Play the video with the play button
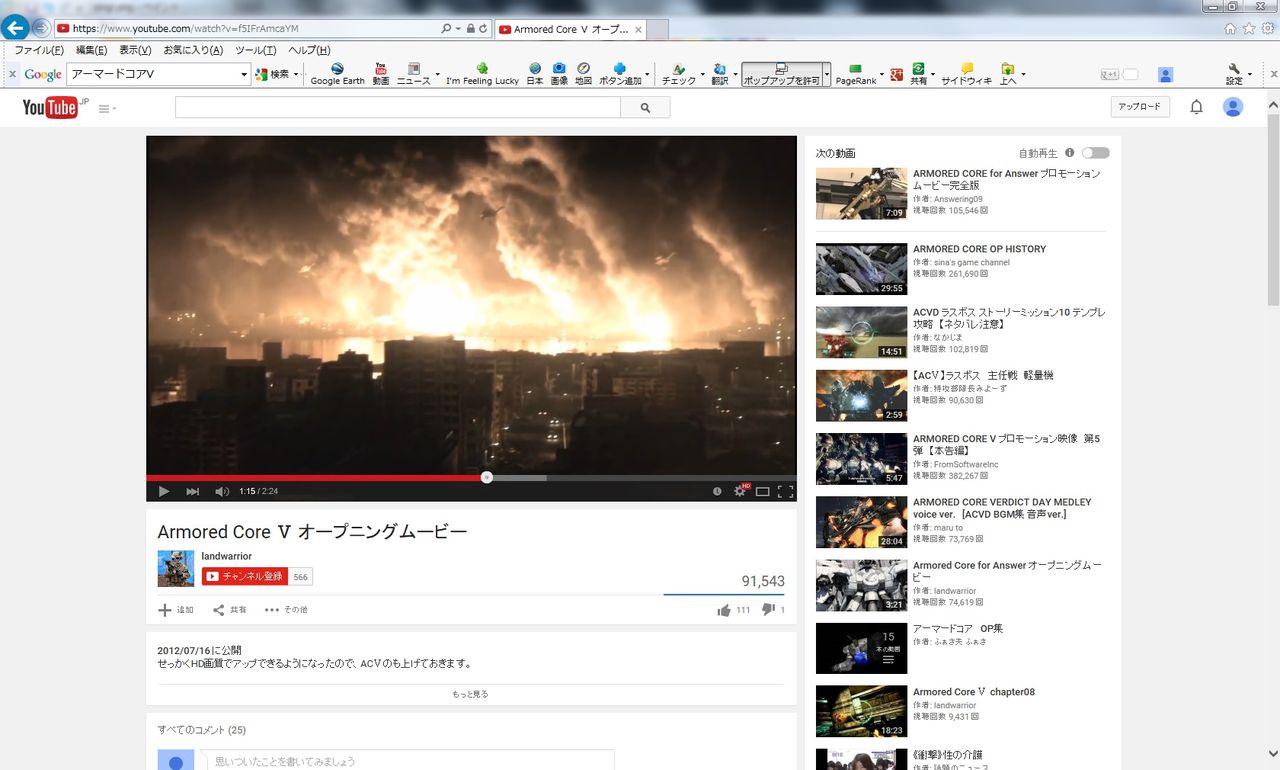The width and height of the screenshot is (1280, 770). 164,491
